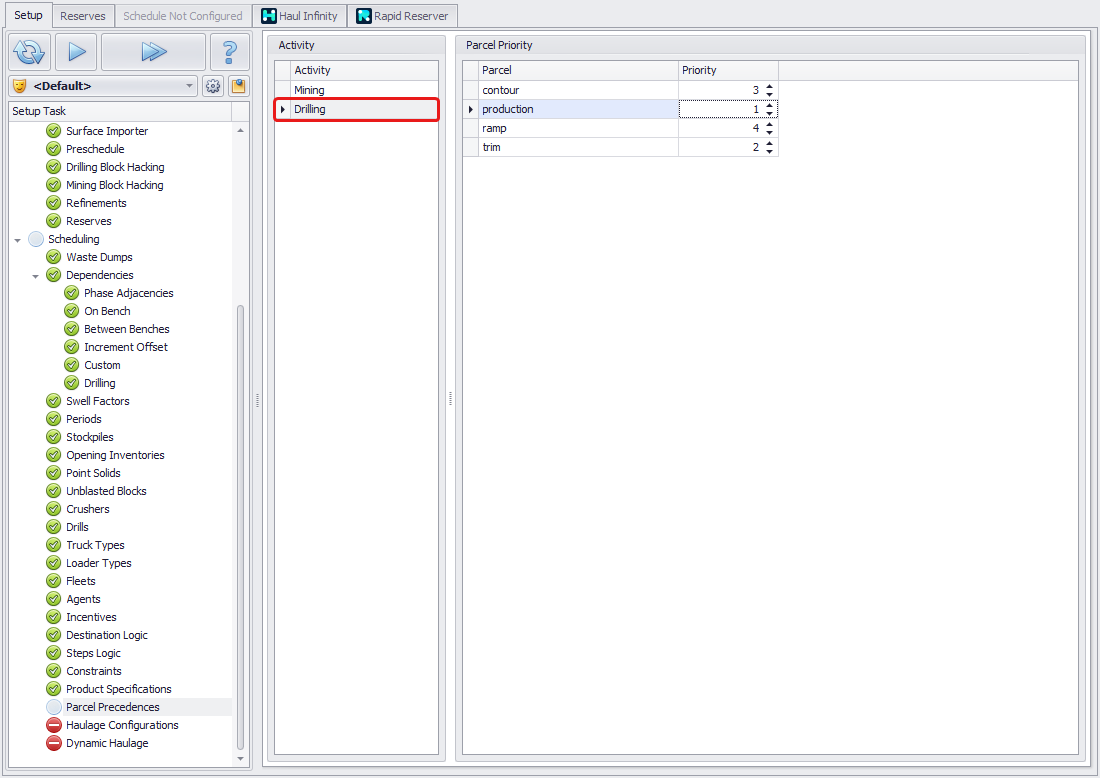Viewport: 1100px width, 778px height.
Task: Decrease the ramp parcel priority
Action: click(x=769, y=132)
